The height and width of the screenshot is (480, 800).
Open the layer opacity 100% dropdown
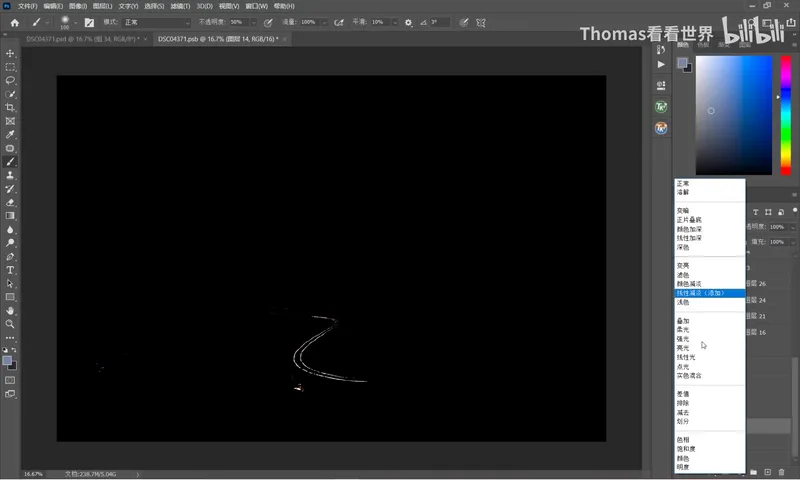[793, 227]
